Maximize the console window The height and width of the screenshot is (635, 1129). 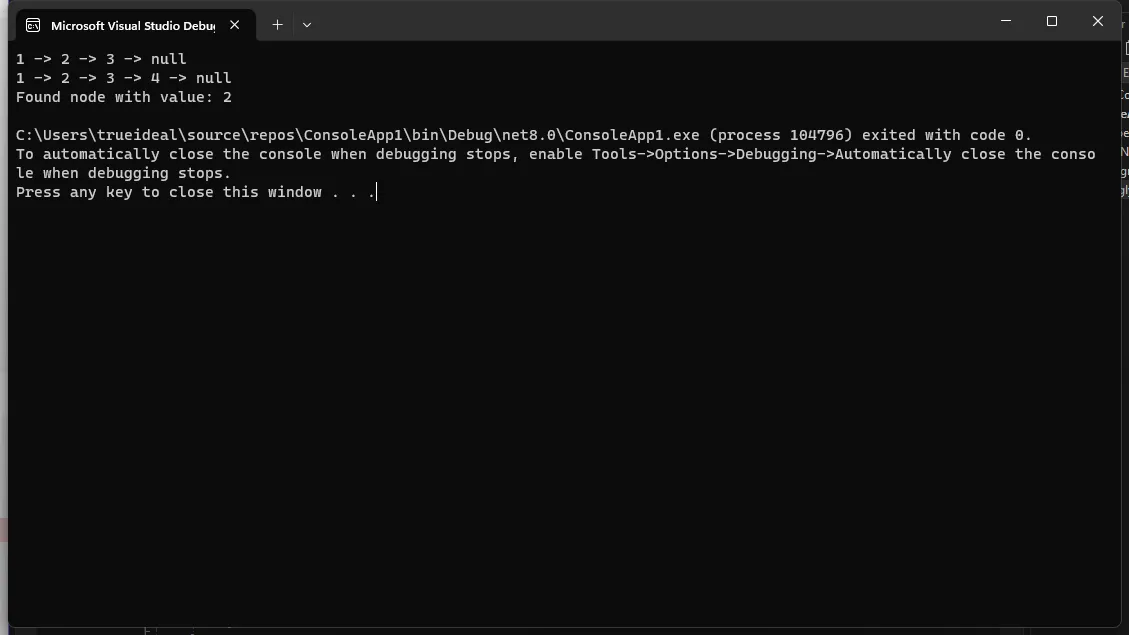1052,21
